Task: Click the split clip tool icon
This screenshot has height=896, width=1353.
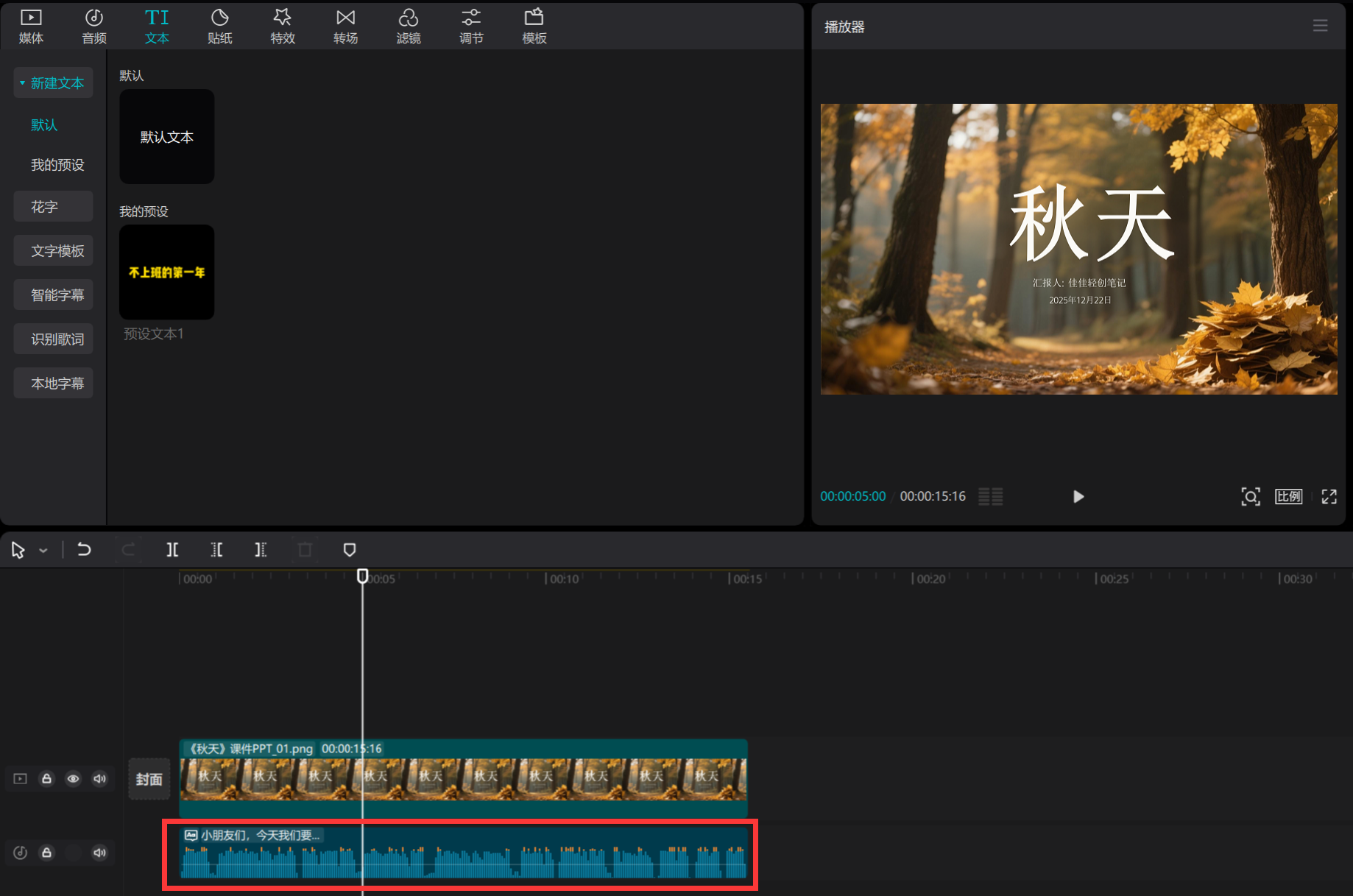Action: tap(172, 550)
